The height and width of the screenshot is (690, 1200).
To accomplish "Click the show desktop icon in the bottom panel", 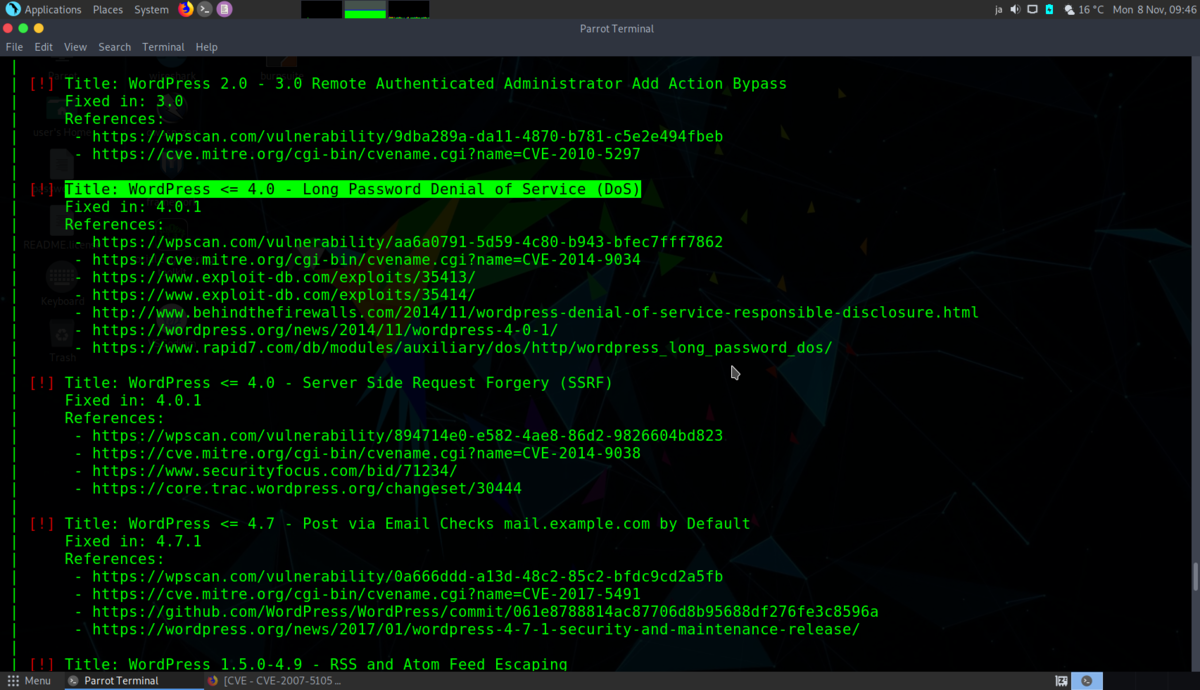I will (1061, 681).
